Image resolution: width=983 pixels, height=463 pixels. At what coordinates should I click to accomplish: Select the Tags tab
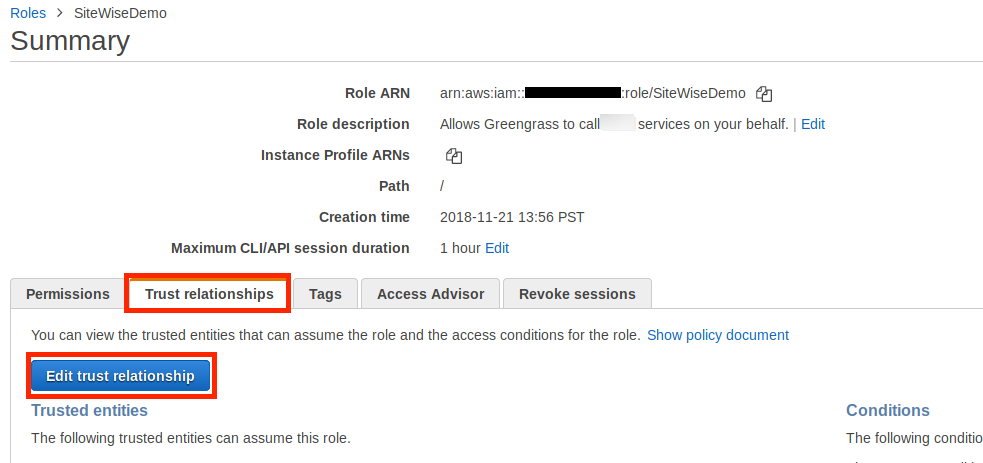coord(325,294)
